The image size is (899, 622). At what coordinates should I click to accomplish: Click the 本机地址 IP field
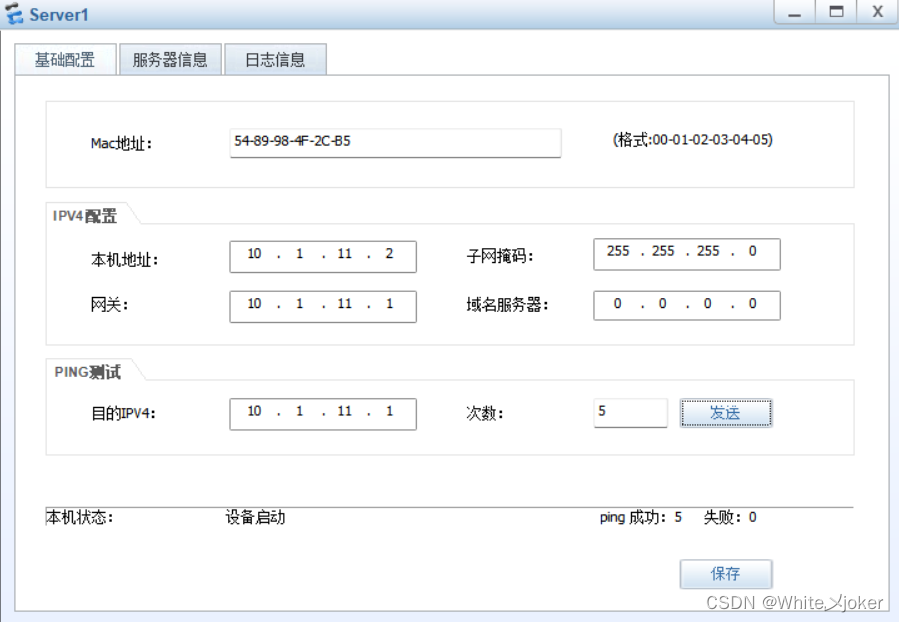point(323,256)
